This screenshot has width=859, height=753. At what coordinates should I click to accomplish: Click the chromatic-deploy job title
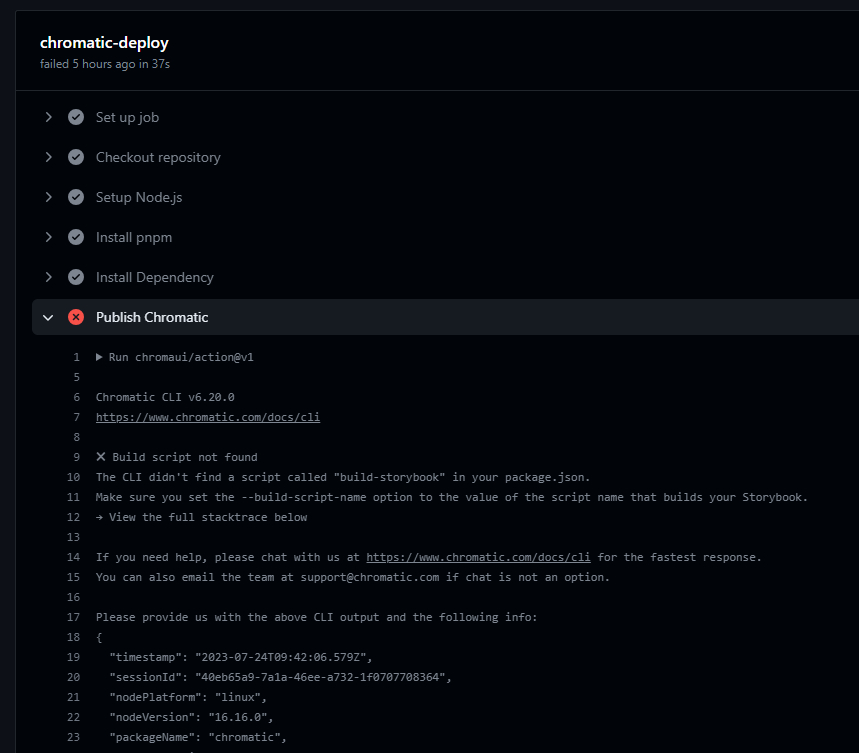[x=104, y=43]
